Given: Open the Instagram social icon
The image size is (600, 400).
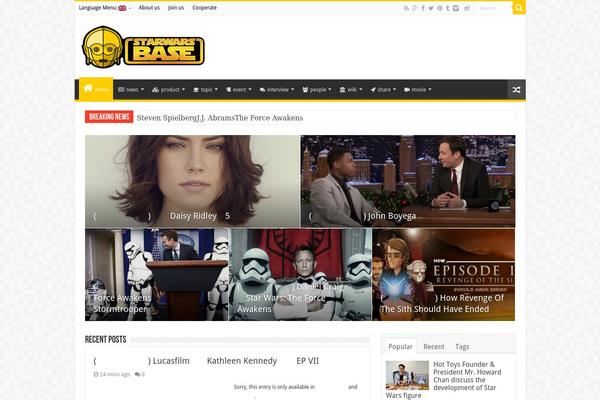Looking at the screenshot, I should click(x=456, y=8).
